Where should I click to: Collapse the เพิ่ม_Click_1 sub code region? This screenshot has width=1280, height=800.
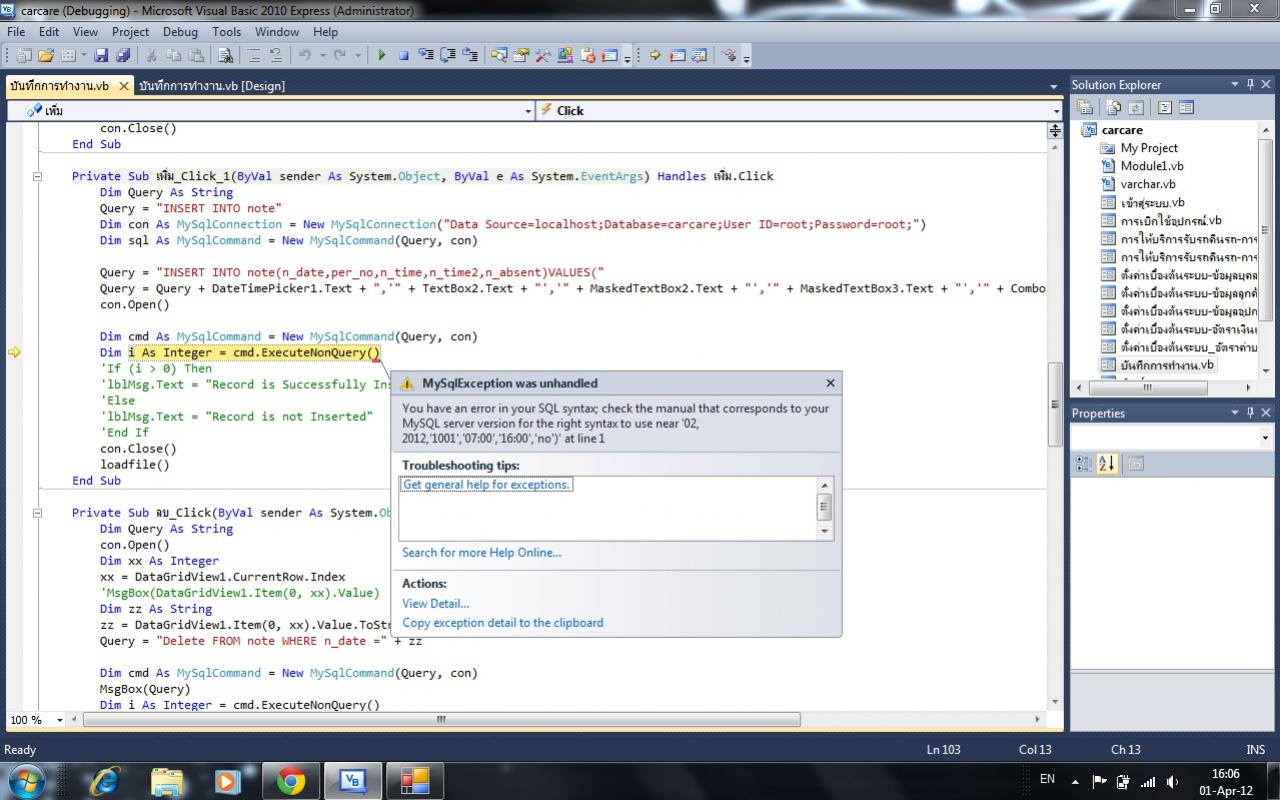pyautogui.click(x=38, y=176)
